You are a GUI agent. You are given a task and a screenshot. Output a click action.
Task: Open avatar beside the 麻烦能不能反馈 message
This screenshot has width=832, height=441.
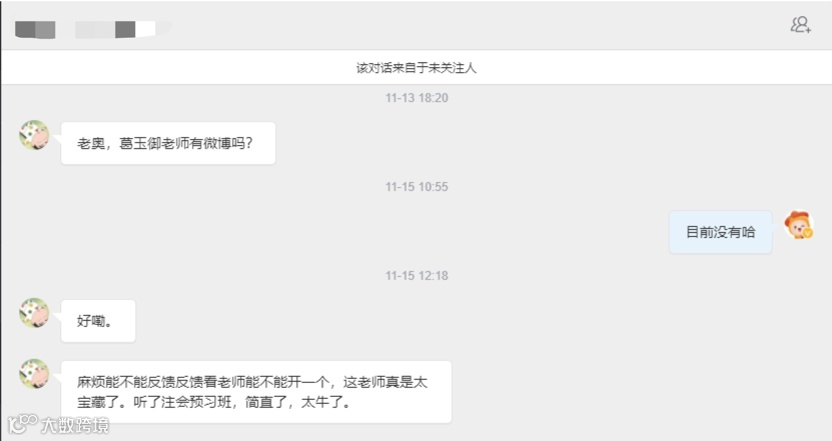tap(34, 374)
